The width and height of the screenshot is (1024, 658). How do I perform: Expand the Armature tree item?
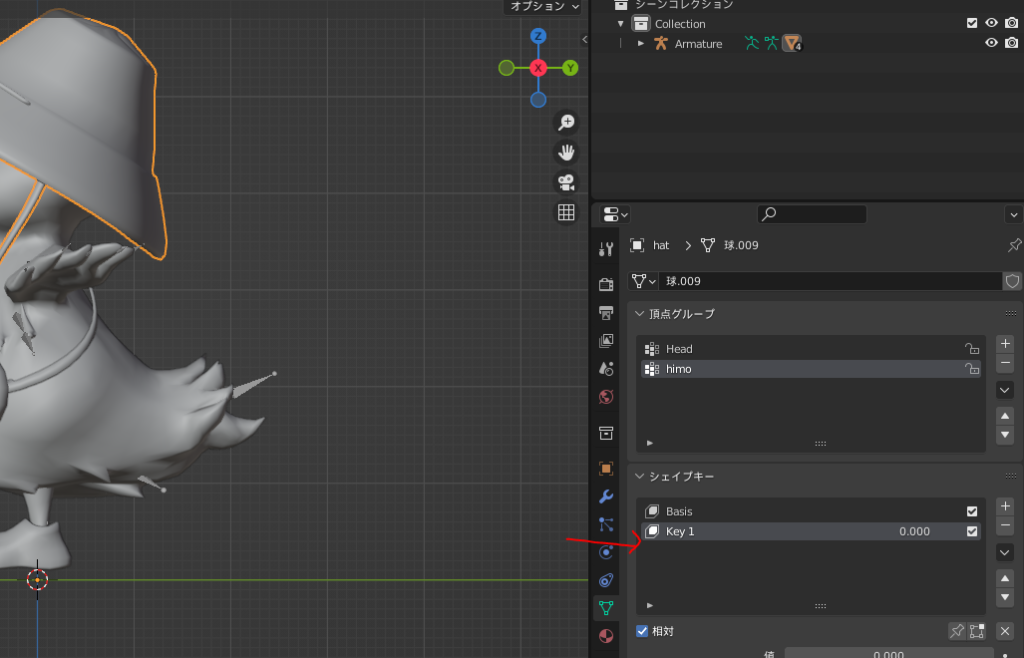(x=641, y=43)
